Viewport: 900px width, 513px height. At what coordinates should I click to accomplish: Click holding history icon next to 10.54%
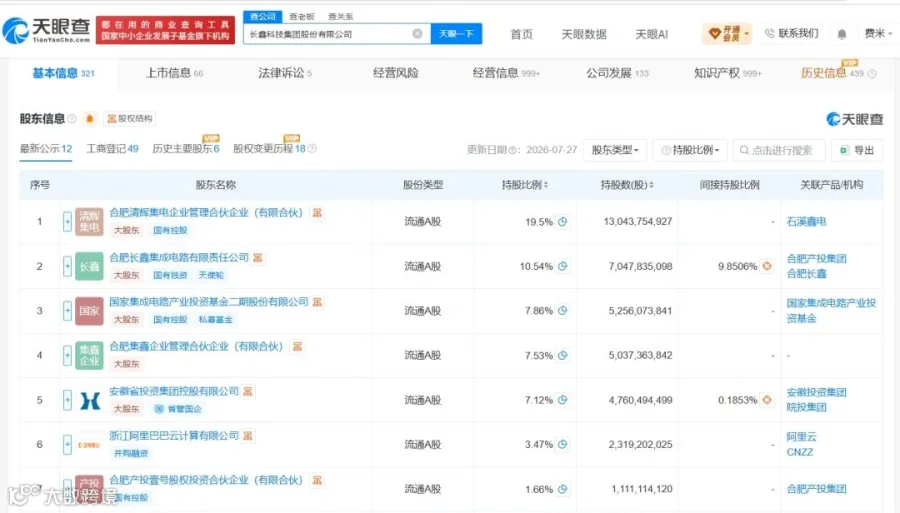562,266
